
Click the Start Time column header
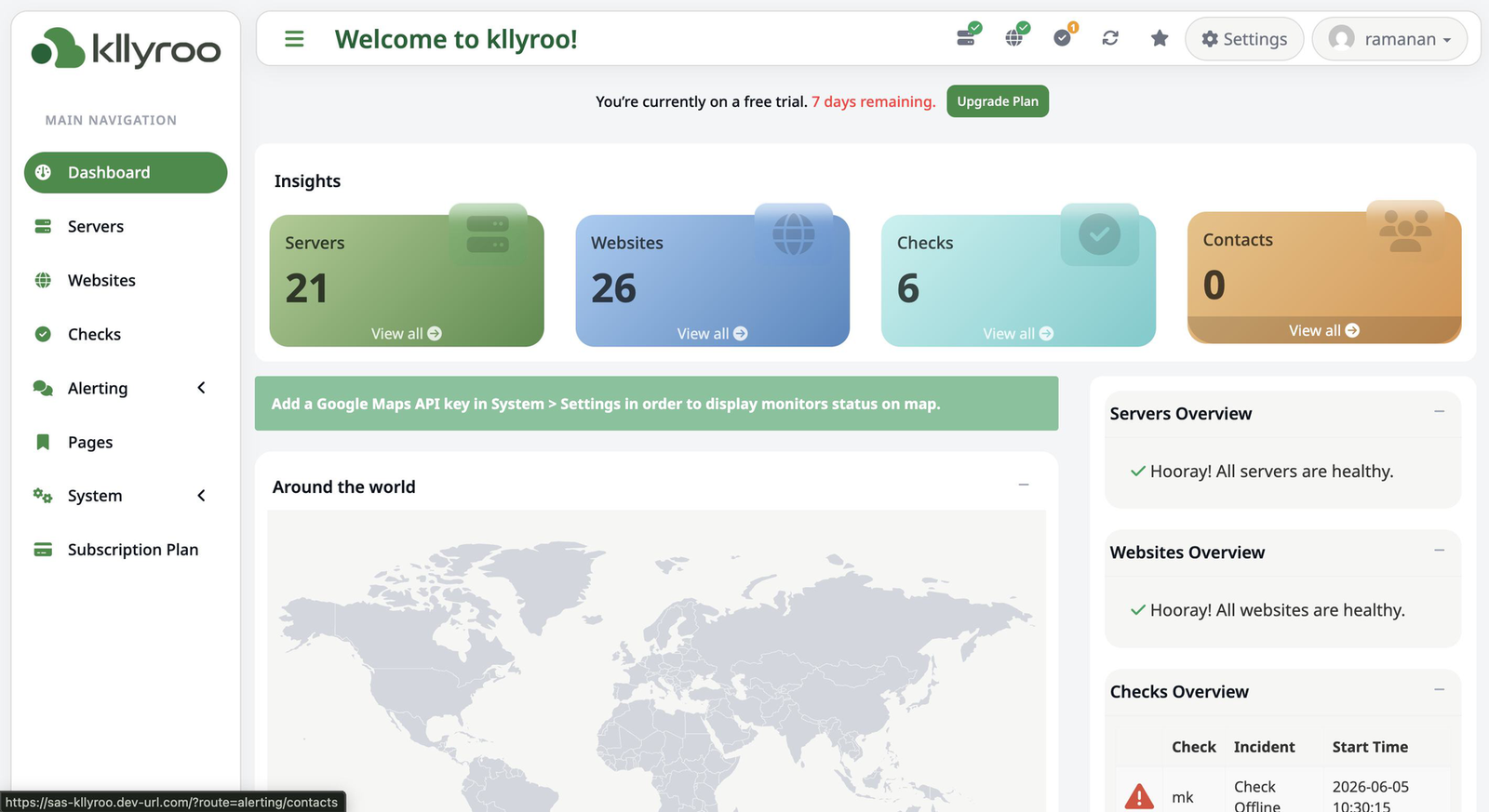pos(1370,747)
